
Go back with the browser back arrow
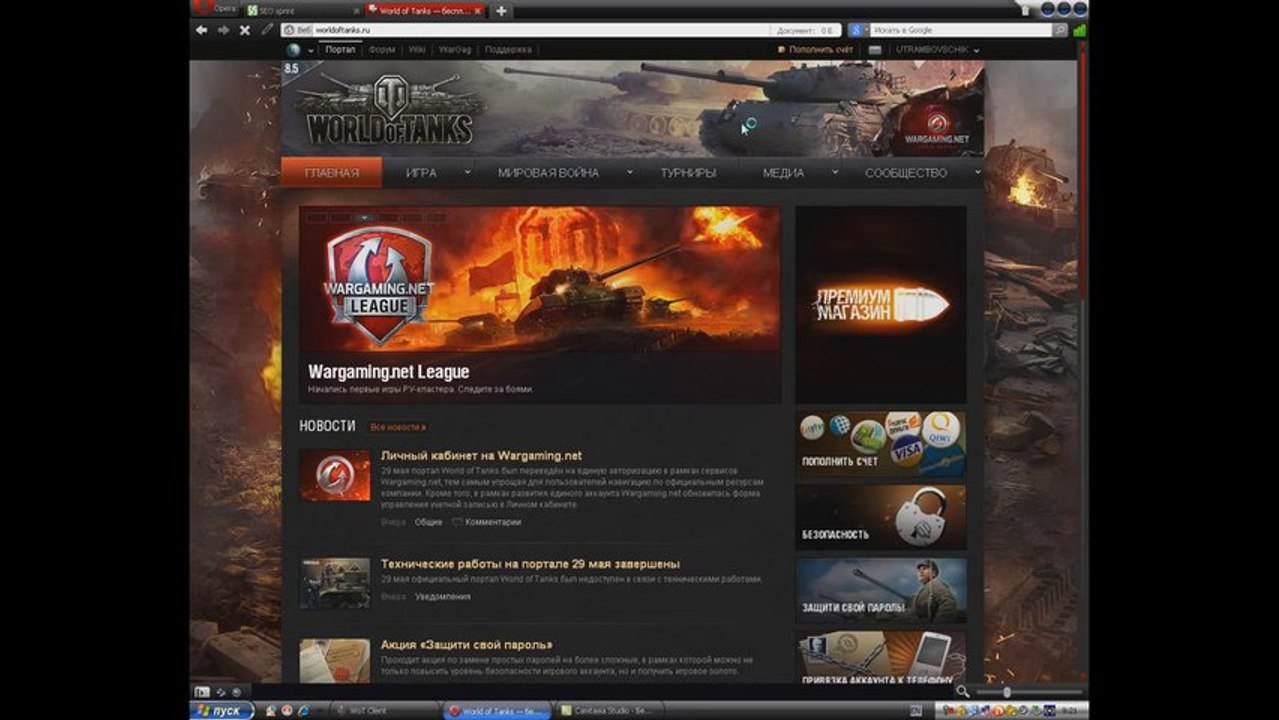[x=202, y=30]
